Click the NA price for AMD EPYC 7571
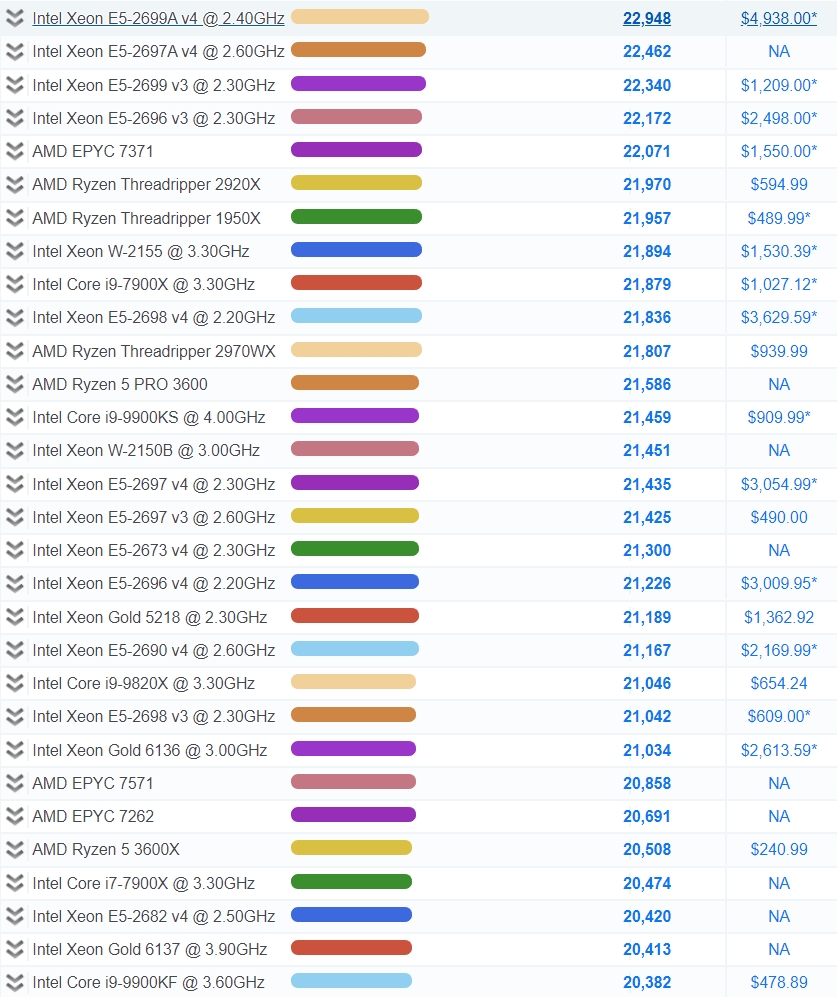 [779, 783]
